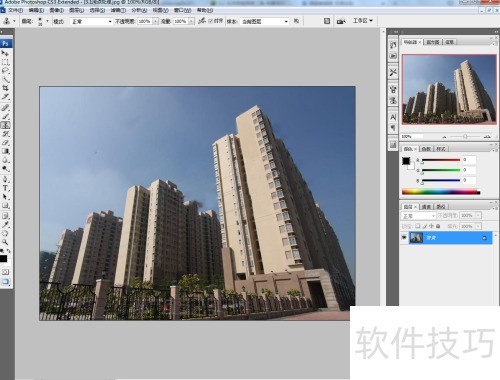This screenshot has height=380, width=500.
Task: Select the Eraser tool
Action: point(5,142)
